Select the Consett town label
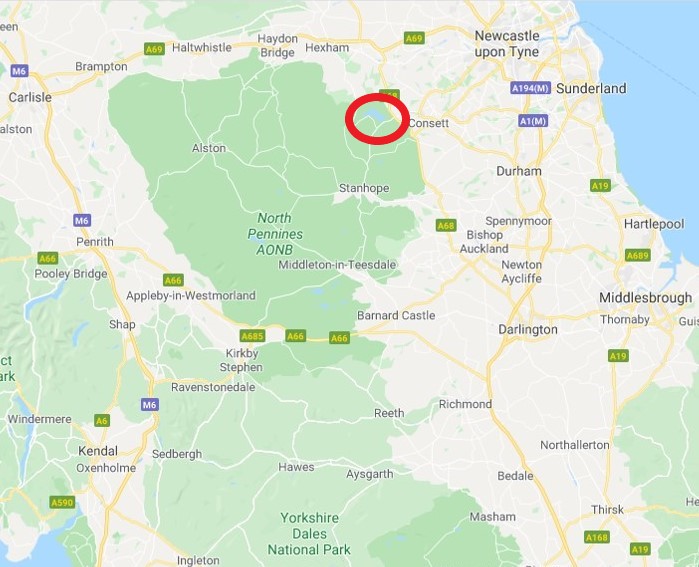This screenshot has width=699, height=567. [x=428, y=123]
